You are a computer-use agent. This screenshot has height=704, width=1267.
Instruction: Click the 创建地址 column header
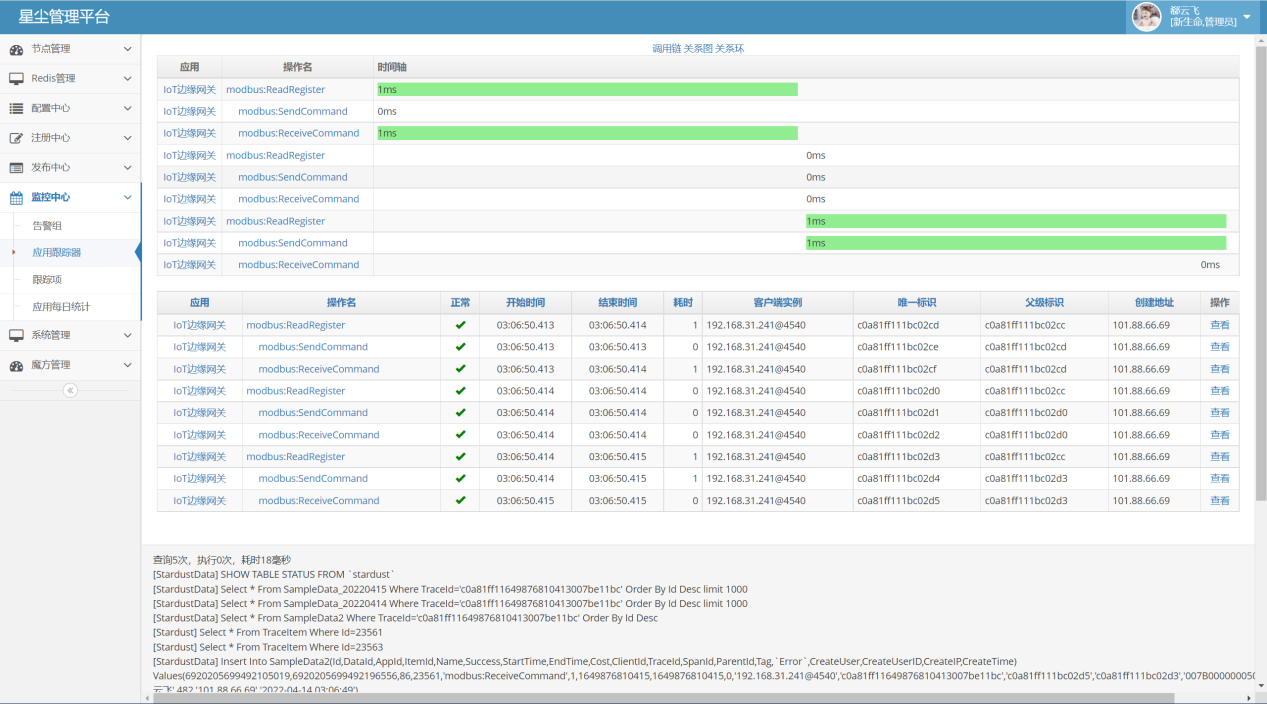click(x=1154, y=303)
